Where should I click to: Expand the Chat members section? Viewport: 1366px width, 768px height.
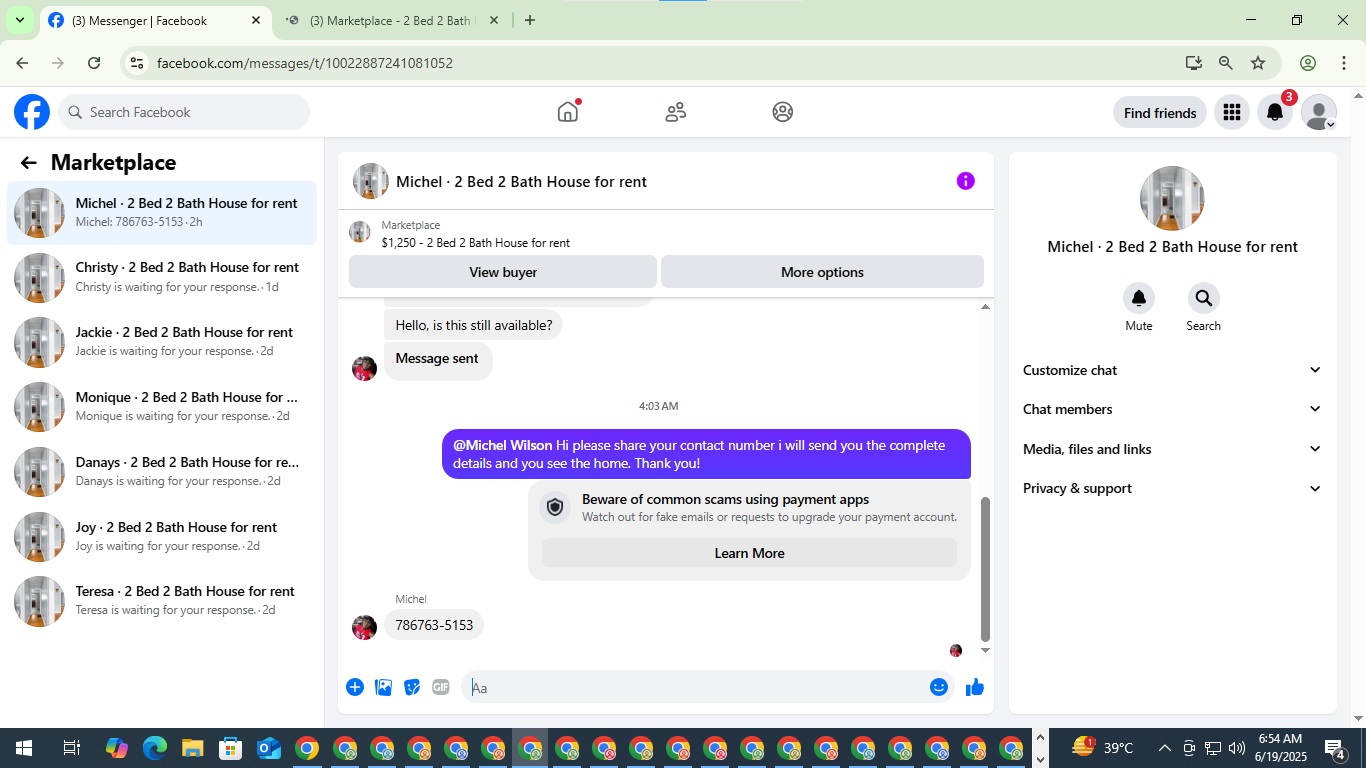coord(1172,409)
